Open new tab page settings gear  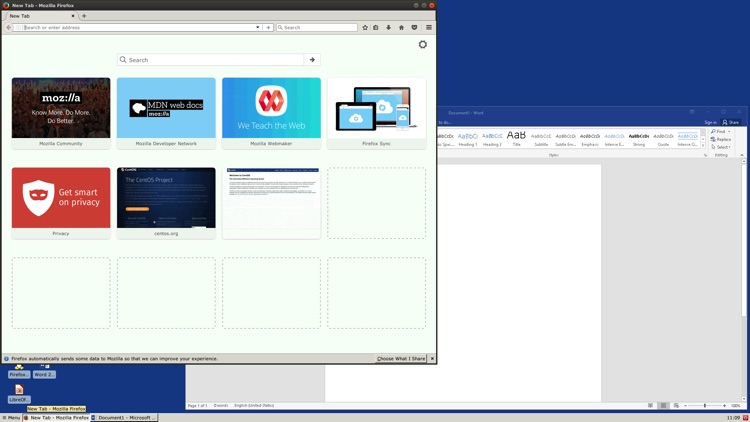pos(422,44)
